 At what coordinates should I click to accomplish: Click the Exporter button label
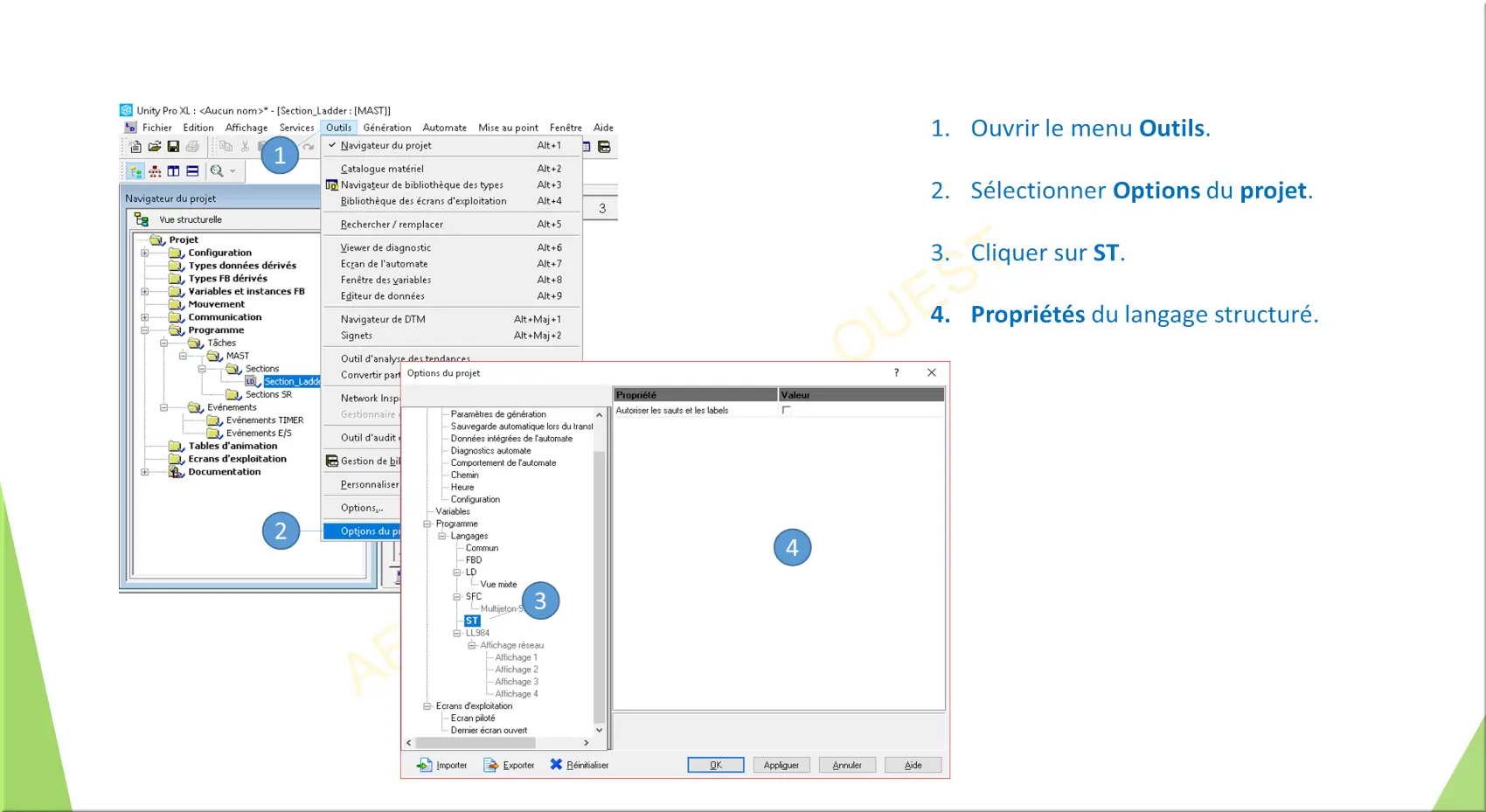pos(518,765)
